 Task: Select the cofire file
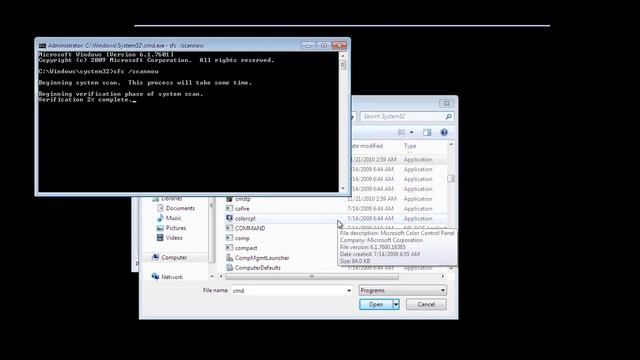pos(242,209)
